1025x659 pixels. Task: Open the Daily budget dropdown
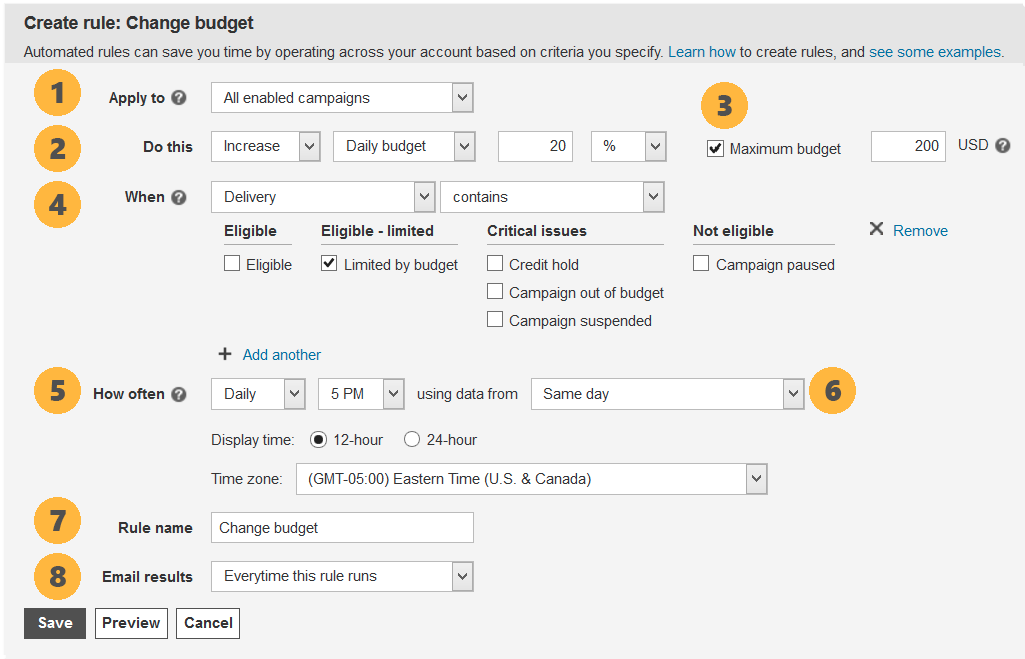(404, 146)
